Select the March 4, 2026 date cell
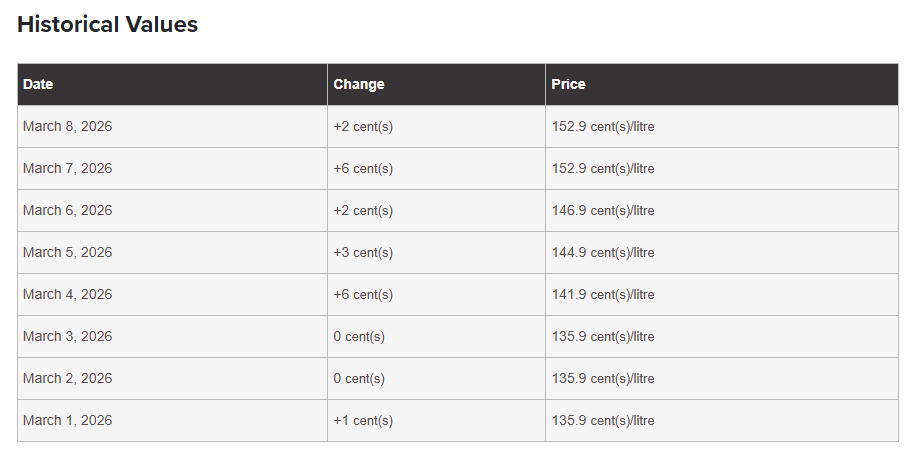The image size is (920, 463). tap(67, 295)
